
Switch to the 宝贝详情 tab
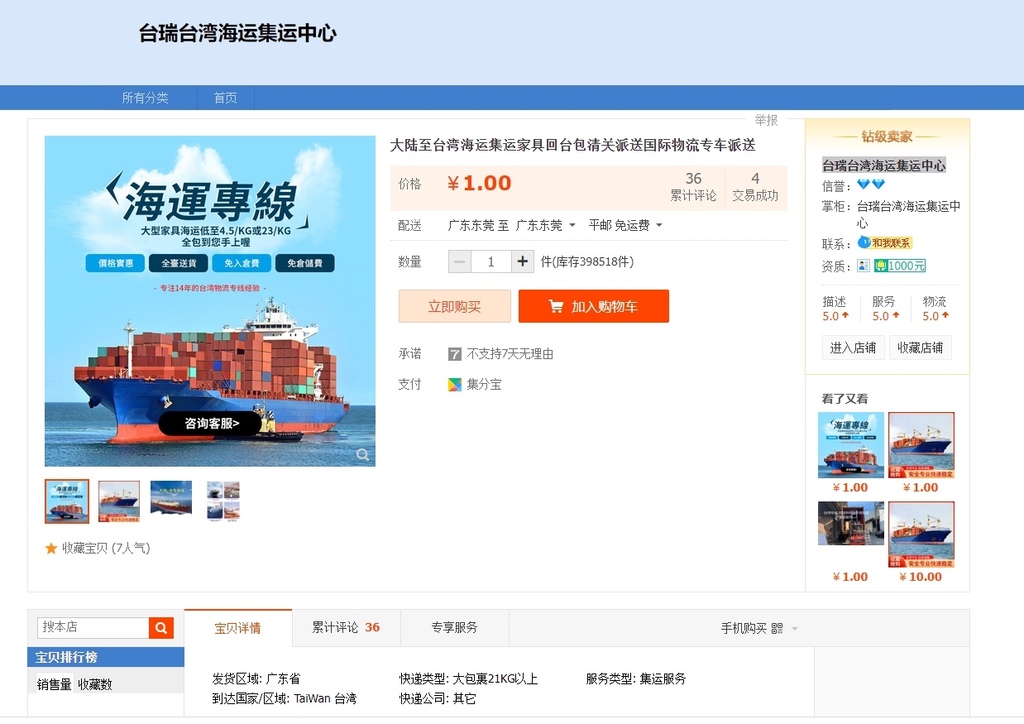(x=238, y=628)
